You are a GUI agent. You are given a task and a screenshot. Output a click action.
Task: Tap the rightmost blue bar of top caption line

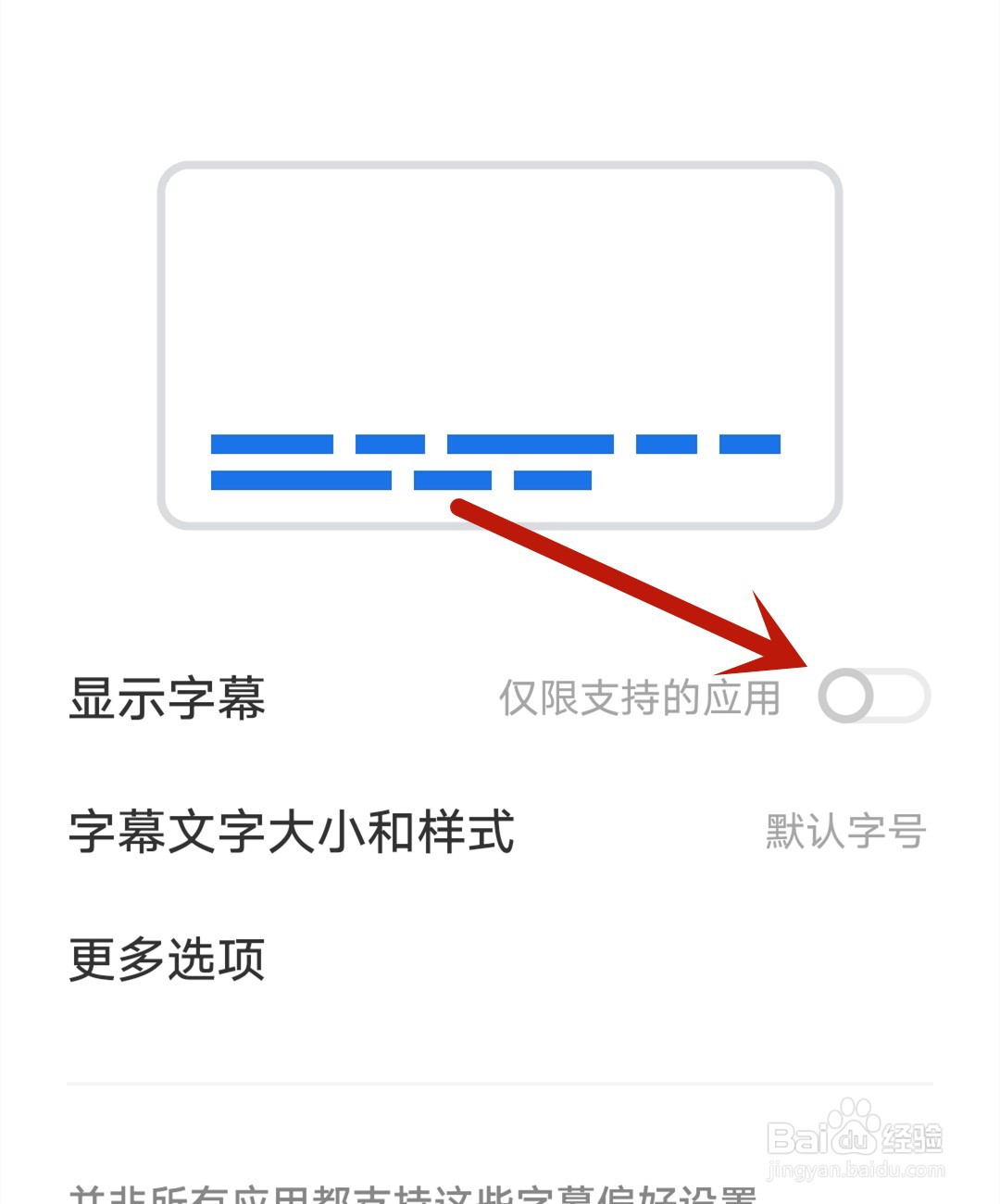click(750, 444)
